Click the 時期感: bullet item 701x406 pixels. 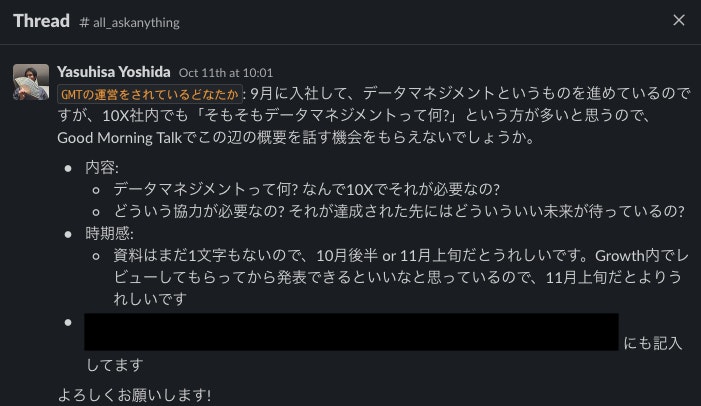pyautogui.click(x=108, y=234)
